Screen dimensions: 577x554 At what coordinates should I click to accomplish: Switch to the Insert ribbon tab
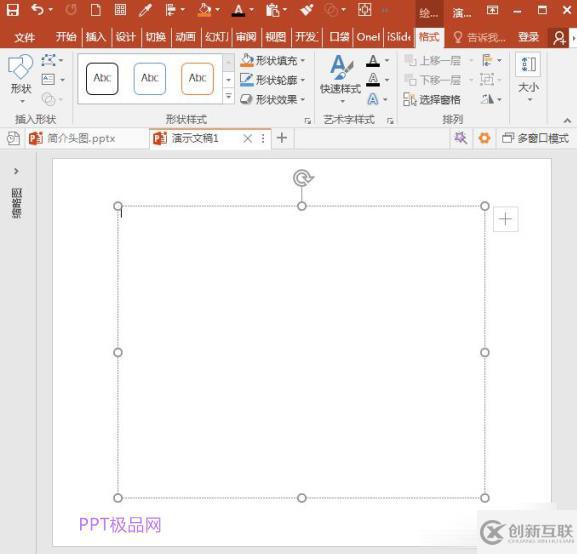96,37
